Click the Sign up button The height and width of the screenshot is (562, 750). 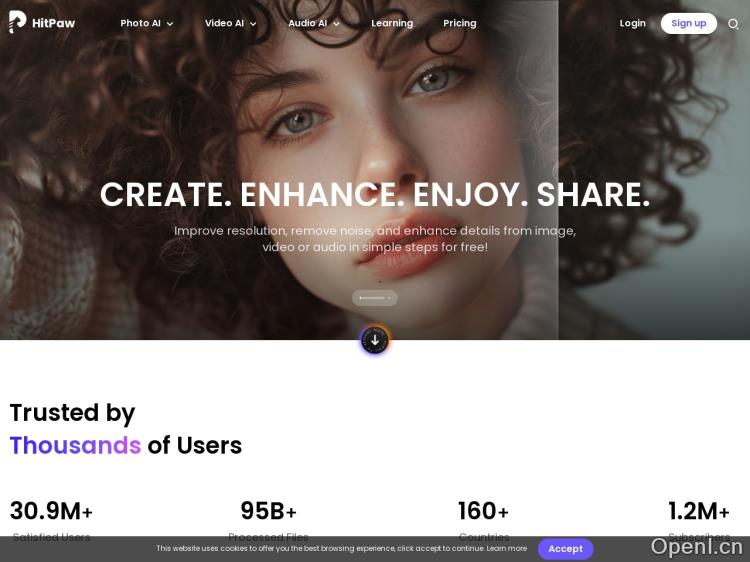tap(689, 23)
